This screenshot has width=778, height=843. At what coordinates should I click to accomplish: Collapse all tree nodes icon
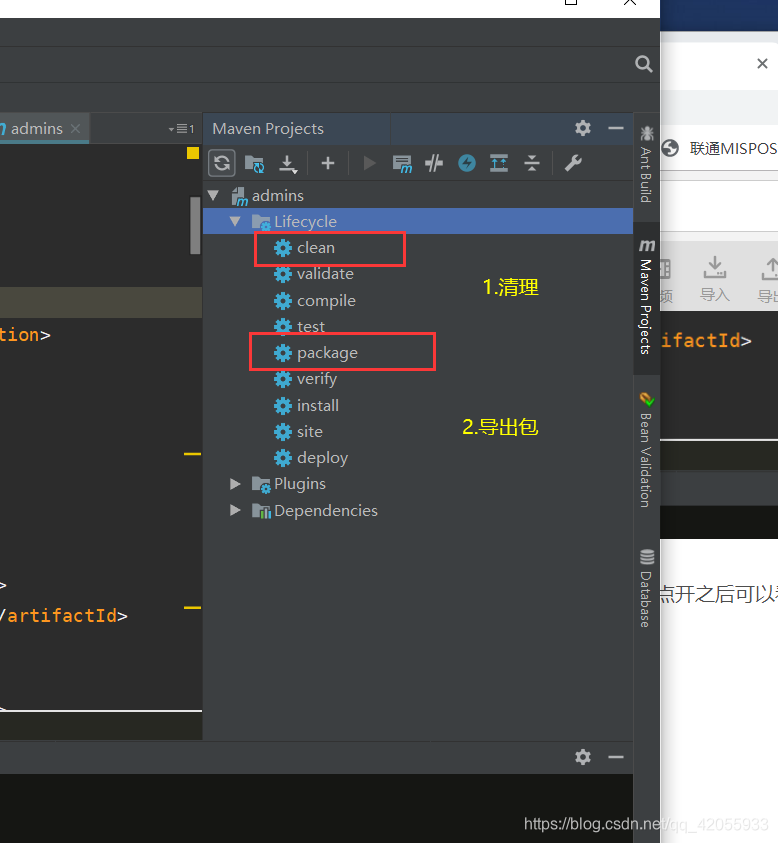(532, 163)
